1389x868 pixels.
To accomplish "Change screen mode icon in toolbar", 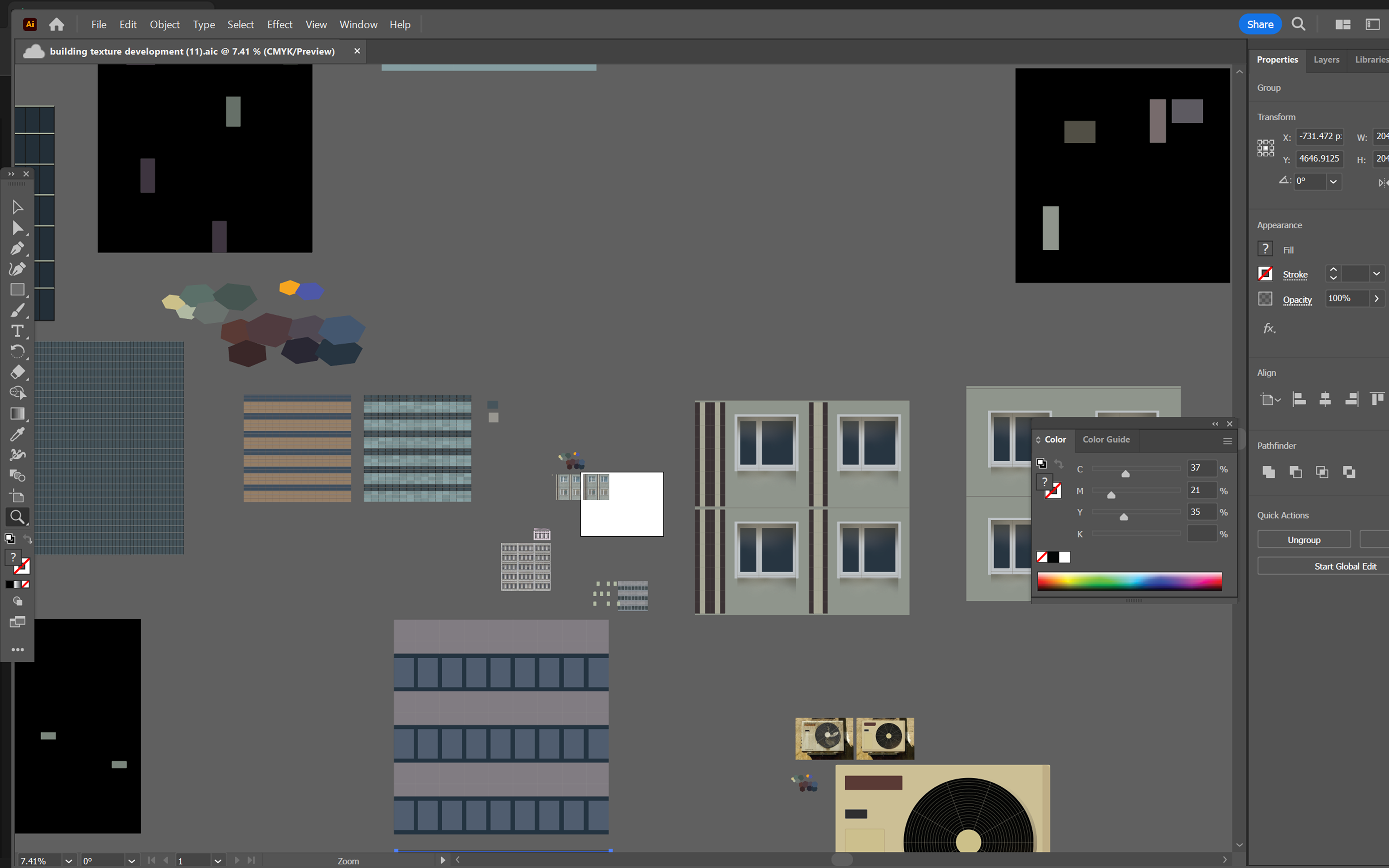I will 17,622.
